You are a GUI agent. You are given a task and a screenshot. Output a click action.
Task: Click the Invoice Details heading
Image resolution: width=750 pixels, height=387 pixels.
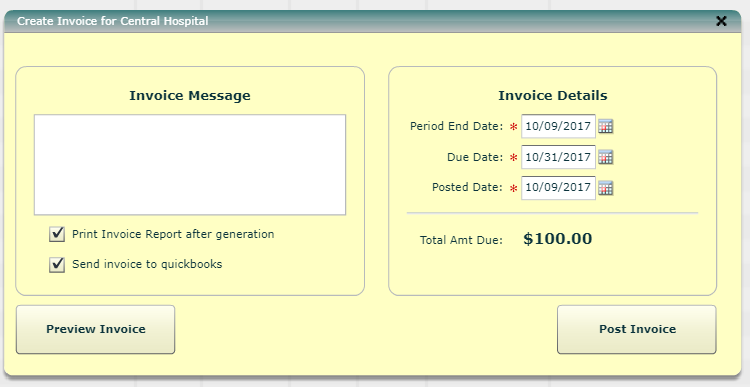pos(553,96)
